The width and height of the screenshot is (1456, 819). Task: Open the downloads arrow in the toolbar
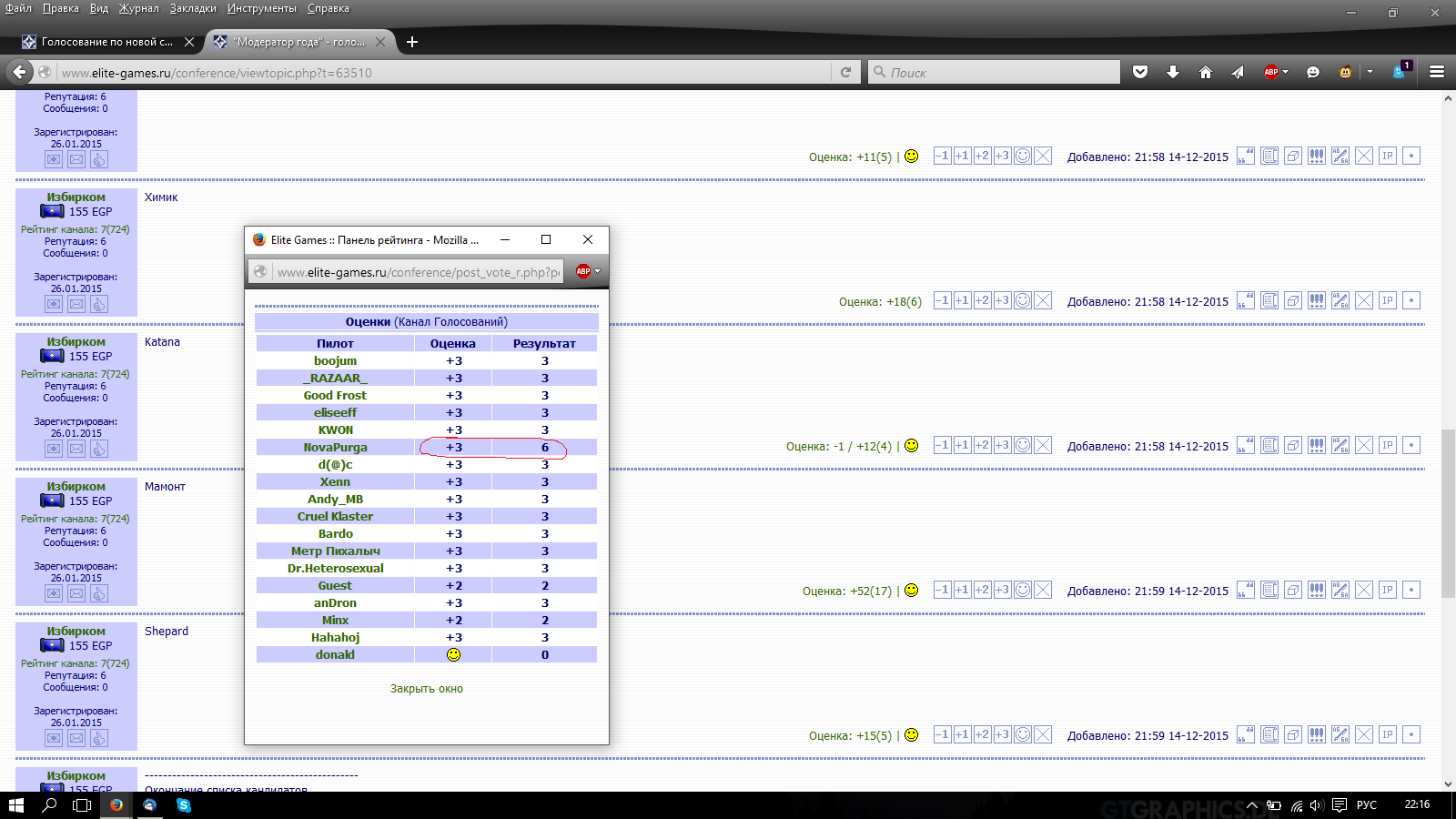(1173, 73)
